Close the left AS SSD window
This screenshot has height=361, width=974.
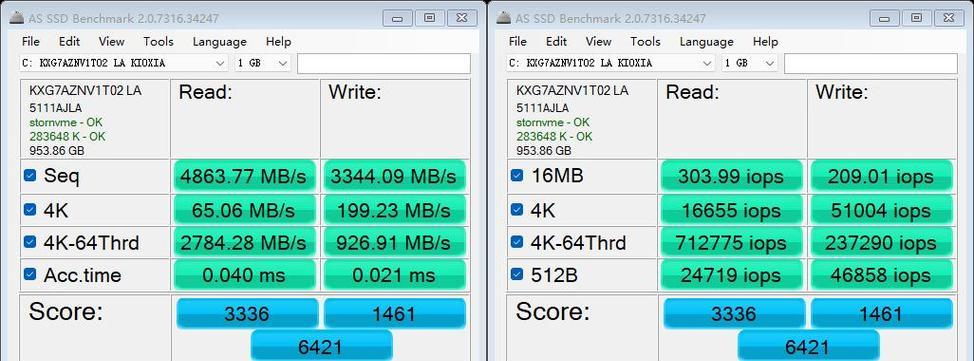click(462, 18)
